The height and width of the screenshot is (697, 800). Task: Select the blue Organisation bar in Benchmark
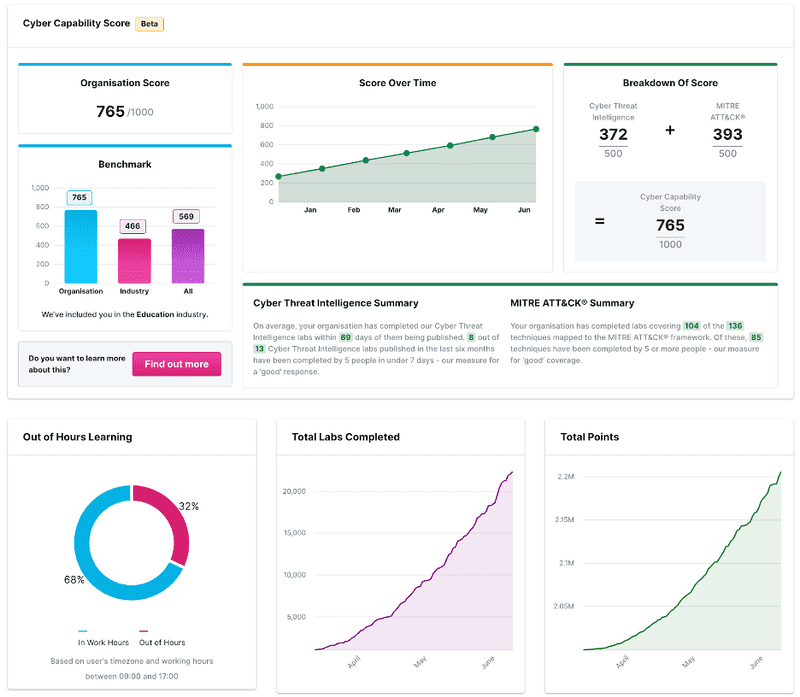[x=81, y=247]
